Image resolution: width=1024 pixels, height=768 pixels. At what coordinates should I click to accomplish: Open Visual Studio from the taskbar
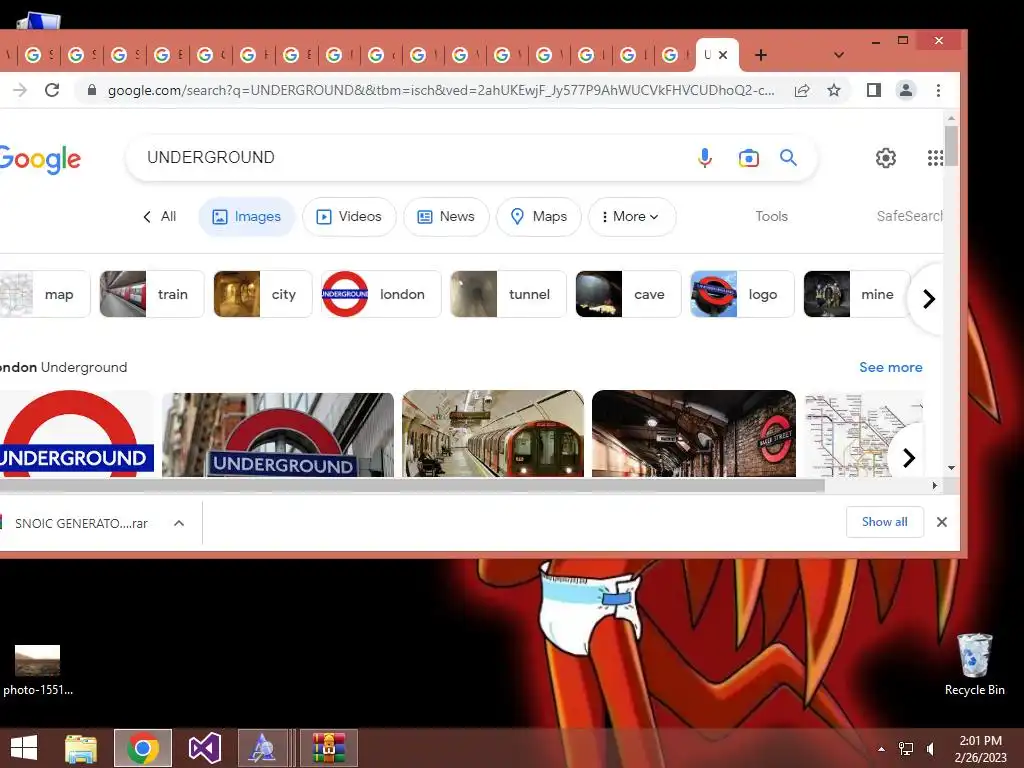point(204,748)
